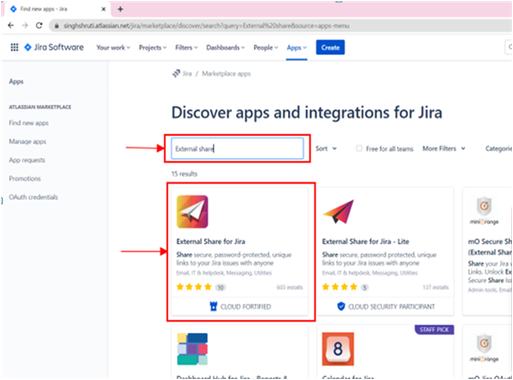Click the Dashboard Hub app icon
Screen dimensions: 513x380
point(192,349)
